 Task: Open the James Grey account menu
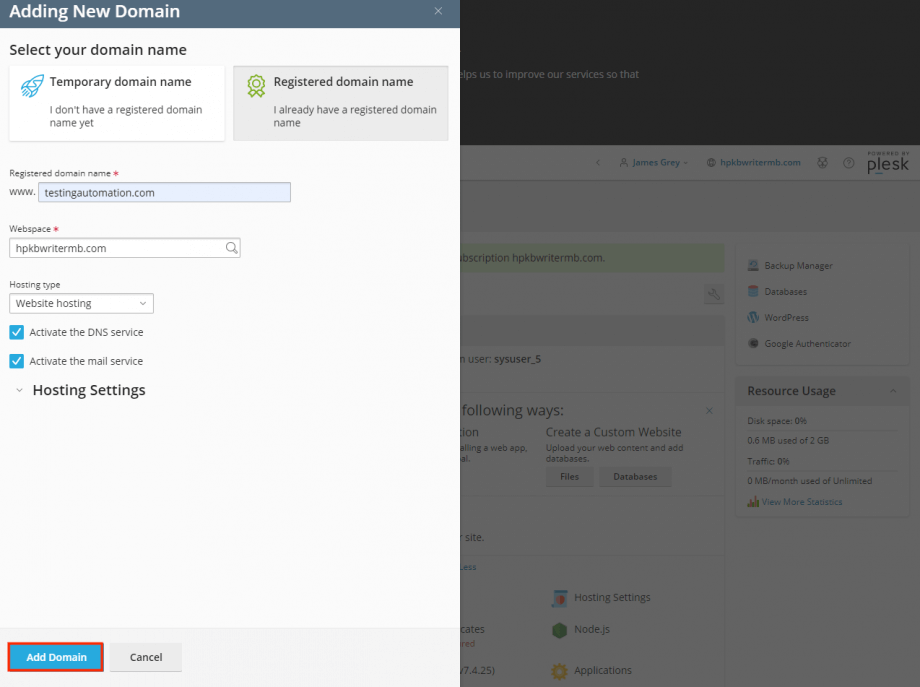click(654, 162)
